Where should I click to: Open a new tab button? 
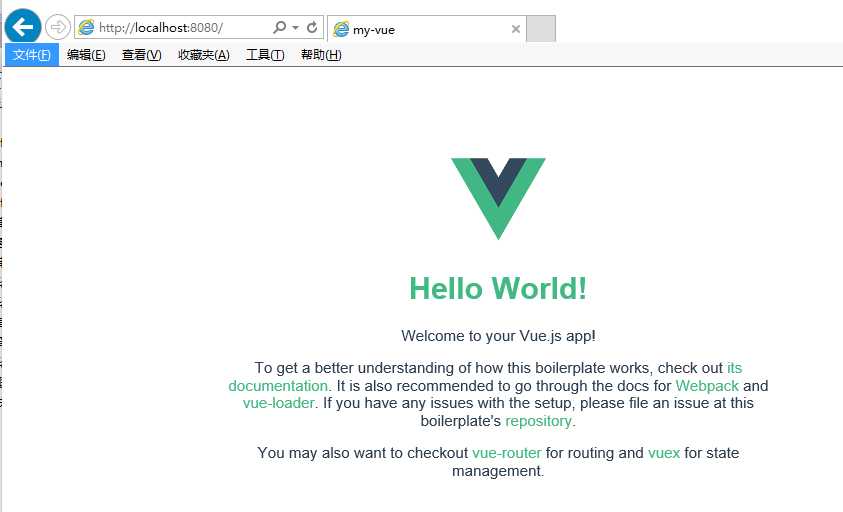541,29
